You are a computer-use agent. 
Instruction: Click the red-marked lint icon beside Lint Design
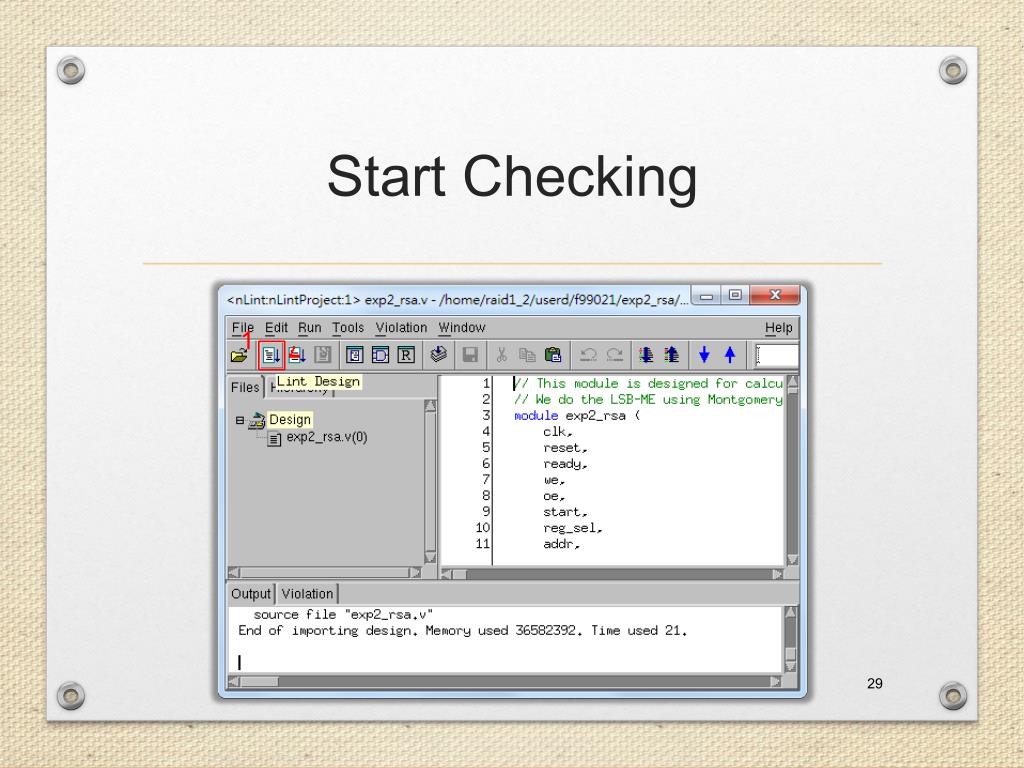point(297,355)
